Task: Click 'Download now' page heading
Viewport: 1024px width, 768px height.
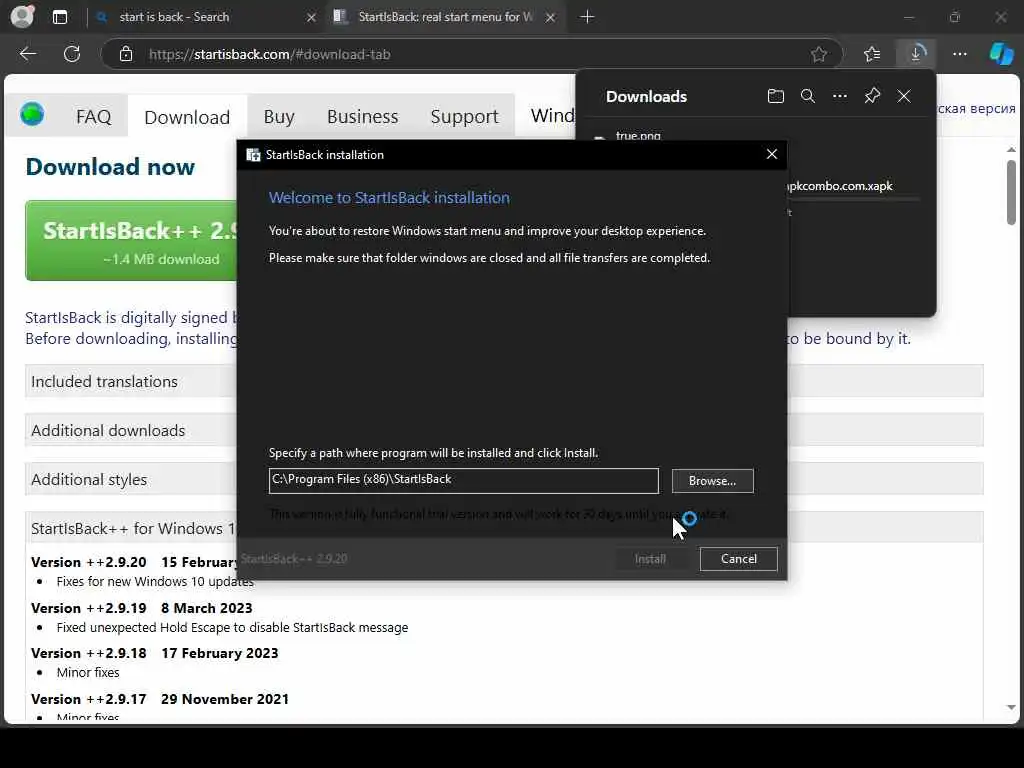Action: point(110,167)
